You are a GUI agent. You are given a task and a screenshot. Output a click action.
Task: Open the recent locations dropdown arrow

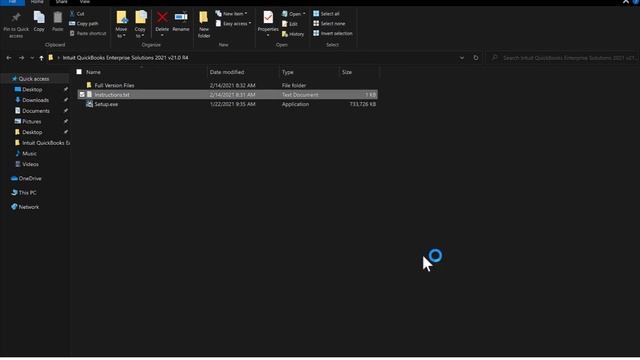[32, 58]
